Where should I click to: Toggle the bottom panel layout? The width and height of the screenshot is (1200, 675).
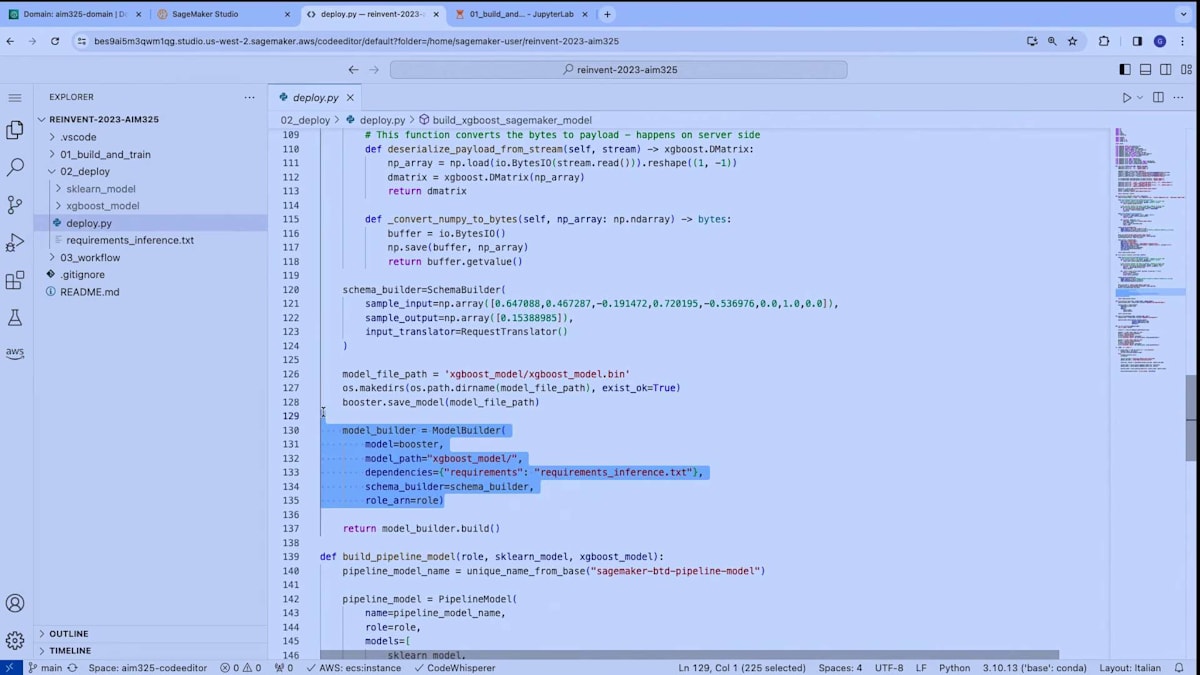coord(1145,70)
